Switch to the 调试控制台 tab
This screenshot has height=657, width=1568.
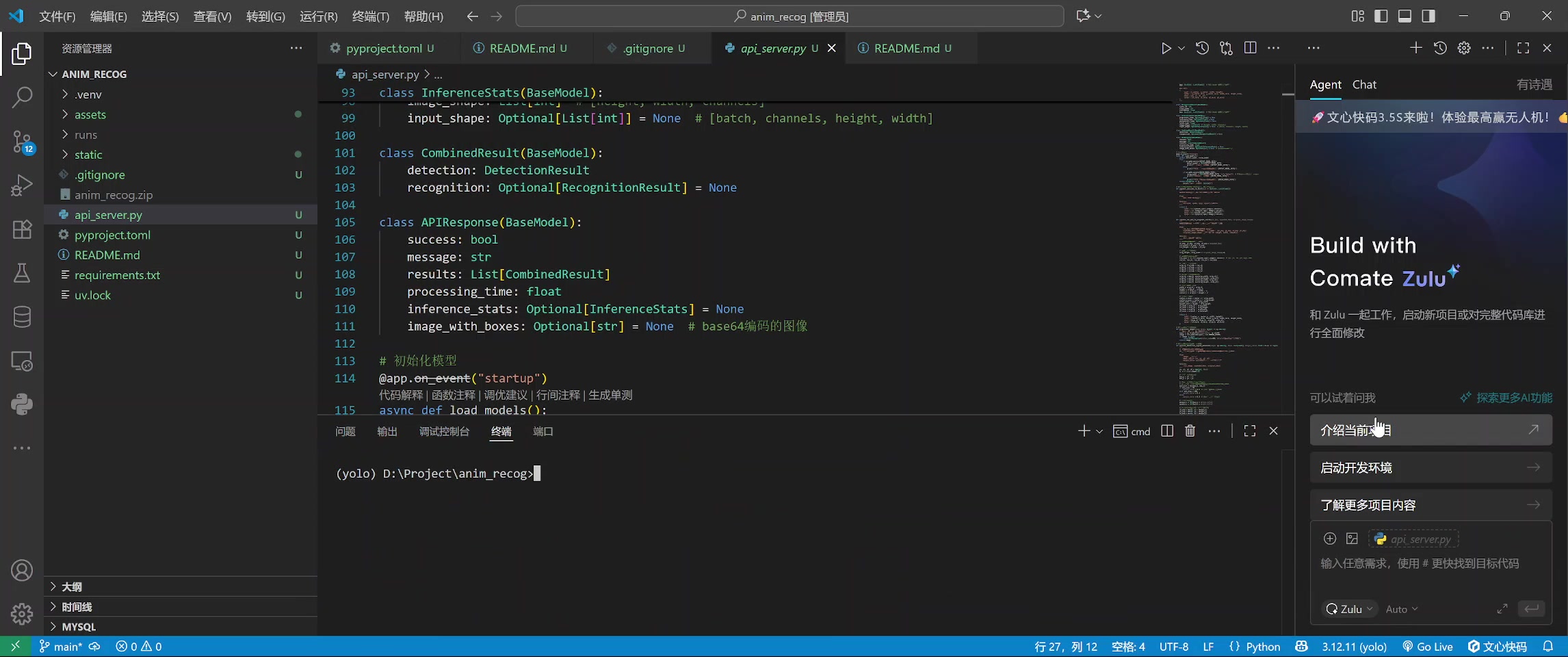pos(445,431)
